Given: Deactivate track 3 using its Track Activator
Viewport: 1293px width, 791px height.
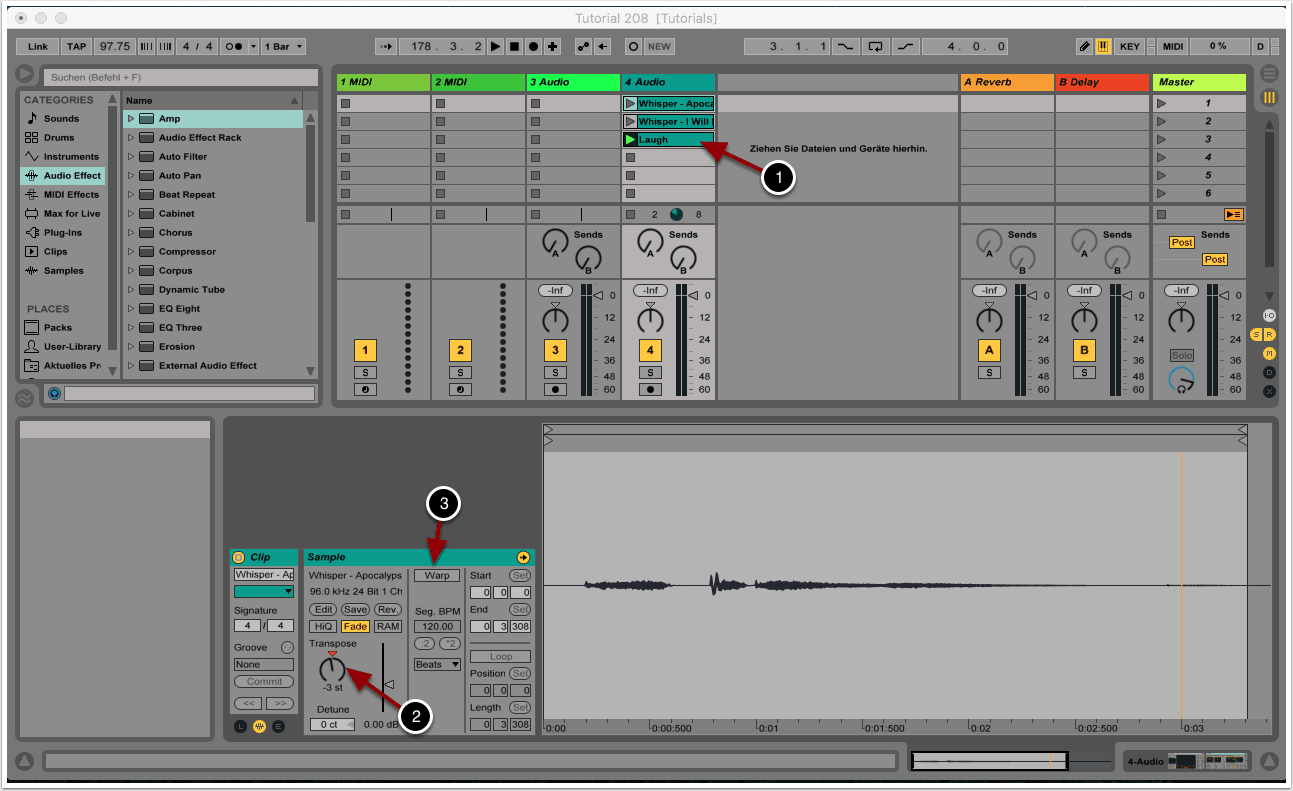Looking at the screenshot, I should (555, 350).
